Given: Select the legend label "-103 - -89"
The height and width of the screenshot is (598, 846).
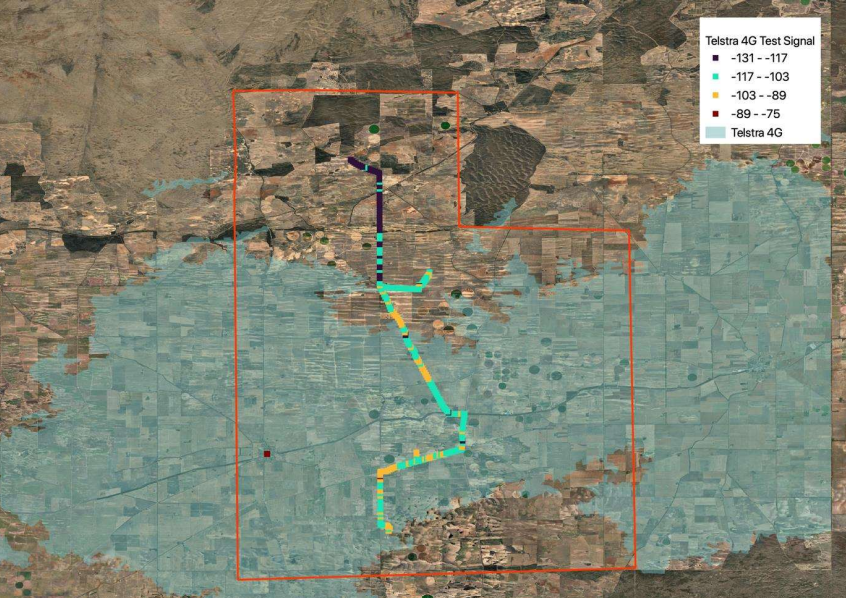Looking at the screenshot, I should pos(758,96).
